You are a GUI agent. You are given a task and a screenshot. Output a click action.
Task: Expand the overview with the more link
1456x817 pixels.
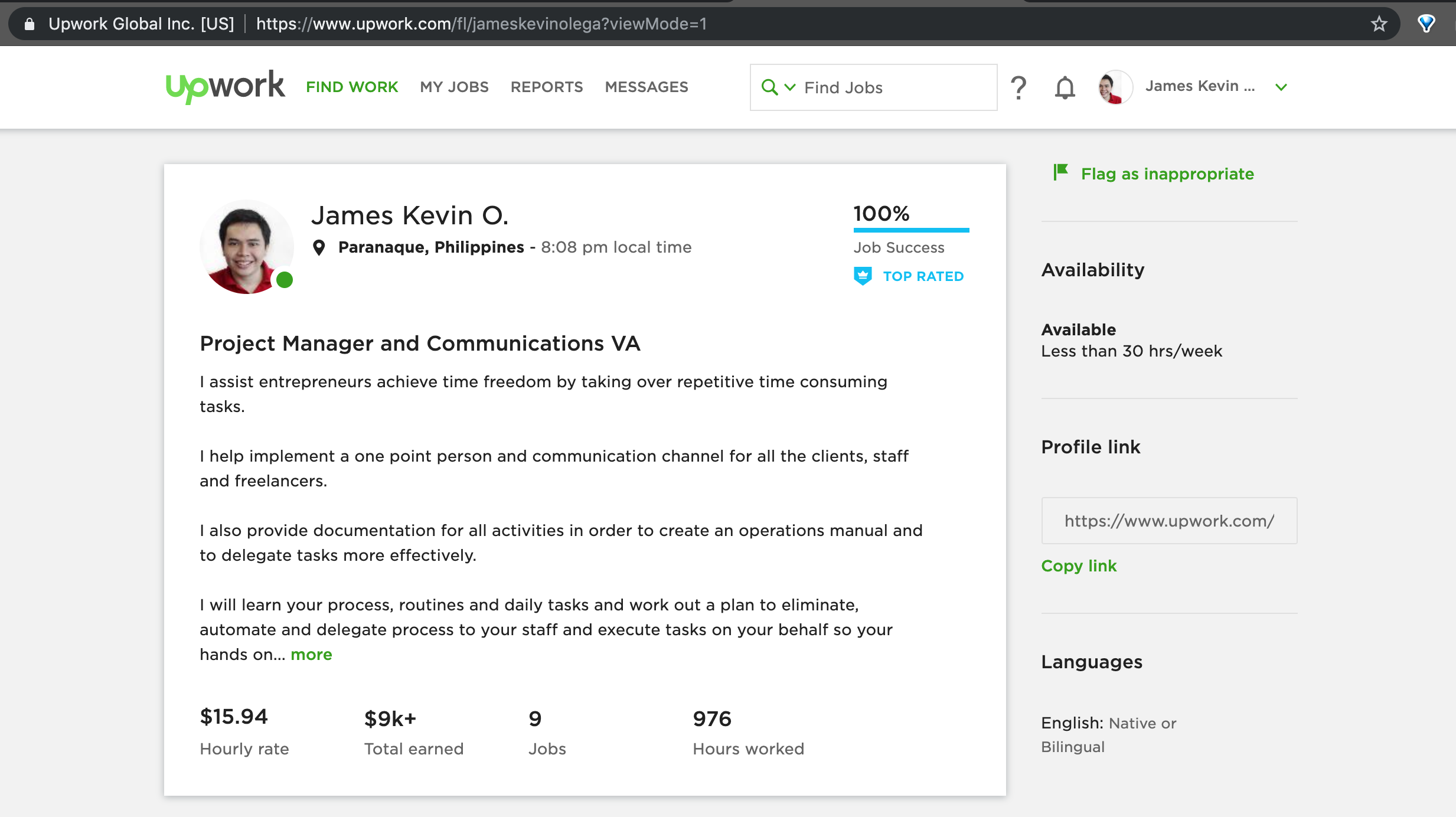coord(311,655)
